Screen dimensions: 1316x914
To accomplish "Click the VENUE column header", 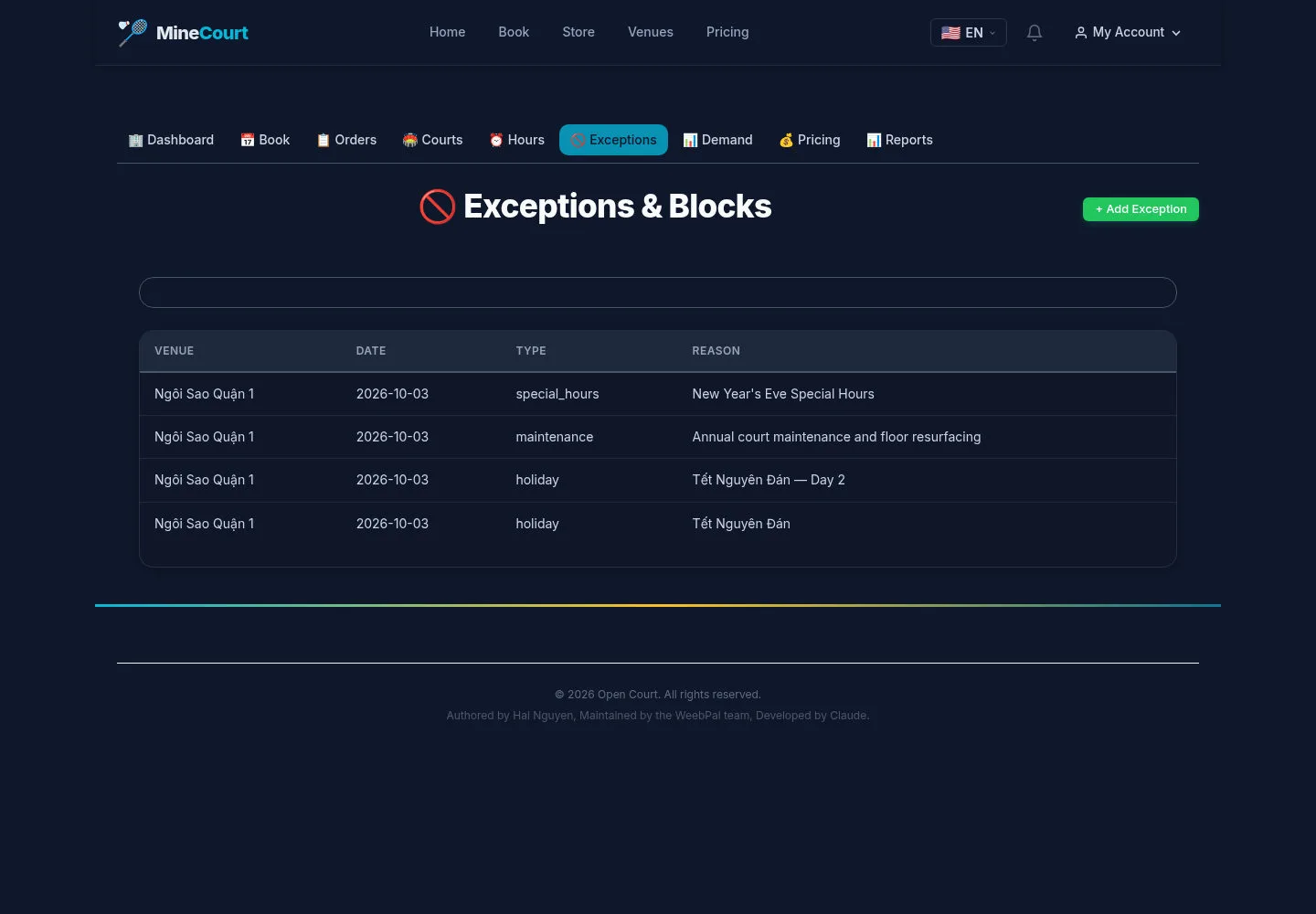I will point(175,351).
